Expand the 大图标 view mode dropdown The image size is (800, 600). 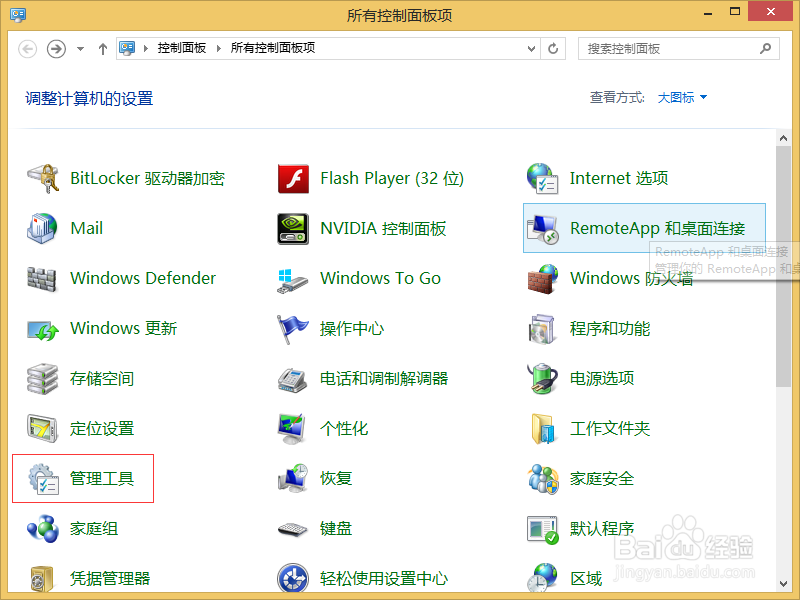pyautogui.click(x=682, y=97)
